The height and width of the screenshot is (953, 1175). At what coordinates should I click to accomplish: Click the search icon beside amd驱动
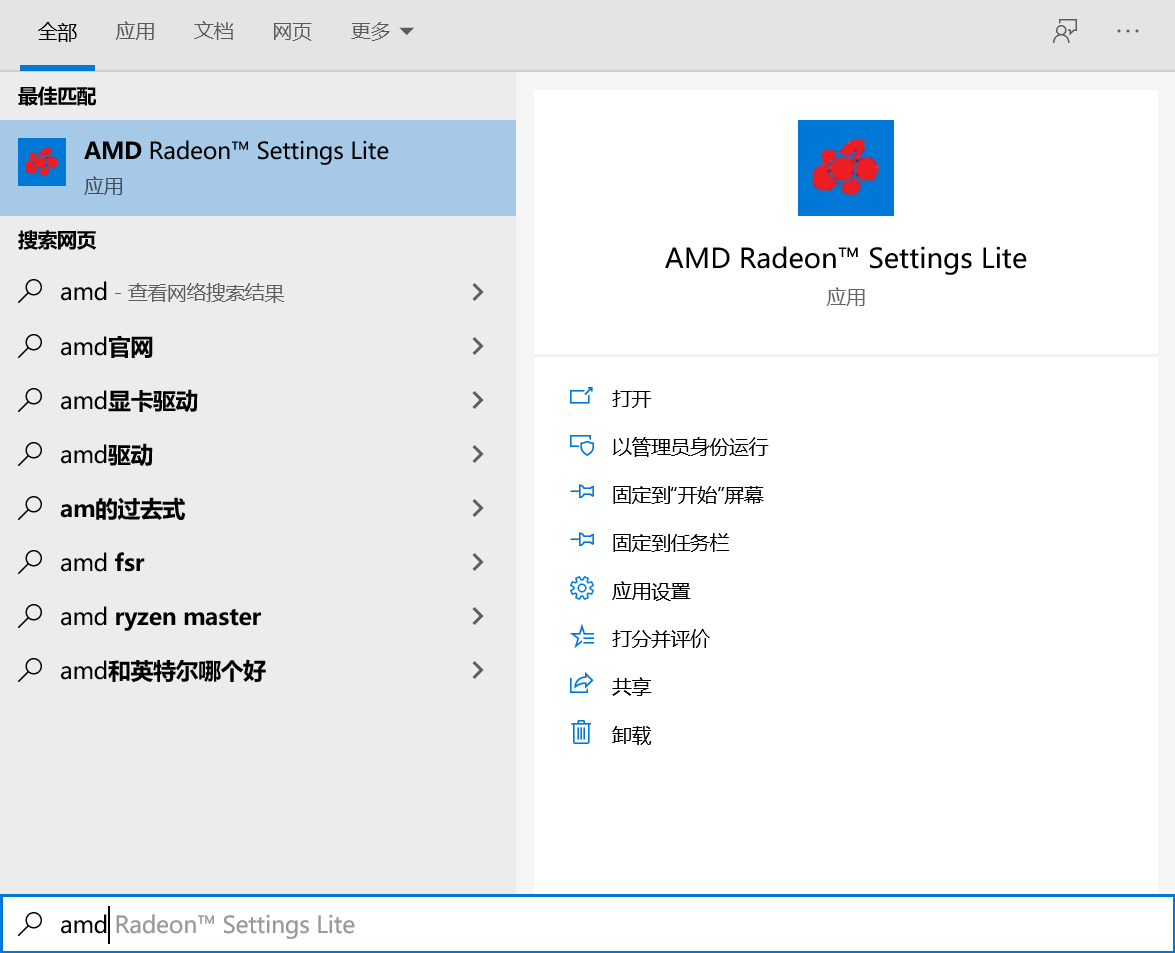30,454
